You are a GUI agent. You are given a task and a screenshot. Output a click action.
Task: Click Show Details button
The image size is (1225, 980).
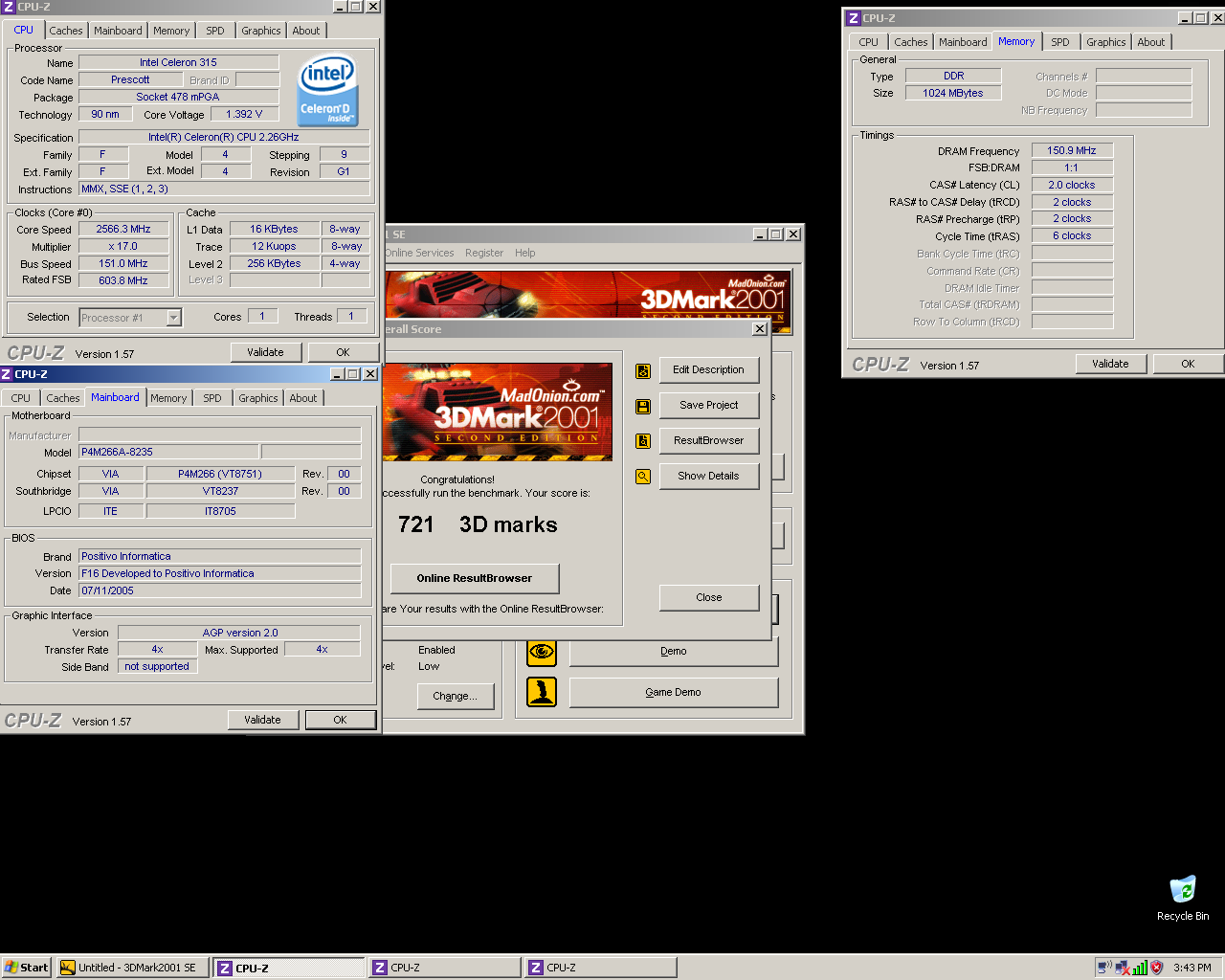pyautogui.click(x=709, y=476)
